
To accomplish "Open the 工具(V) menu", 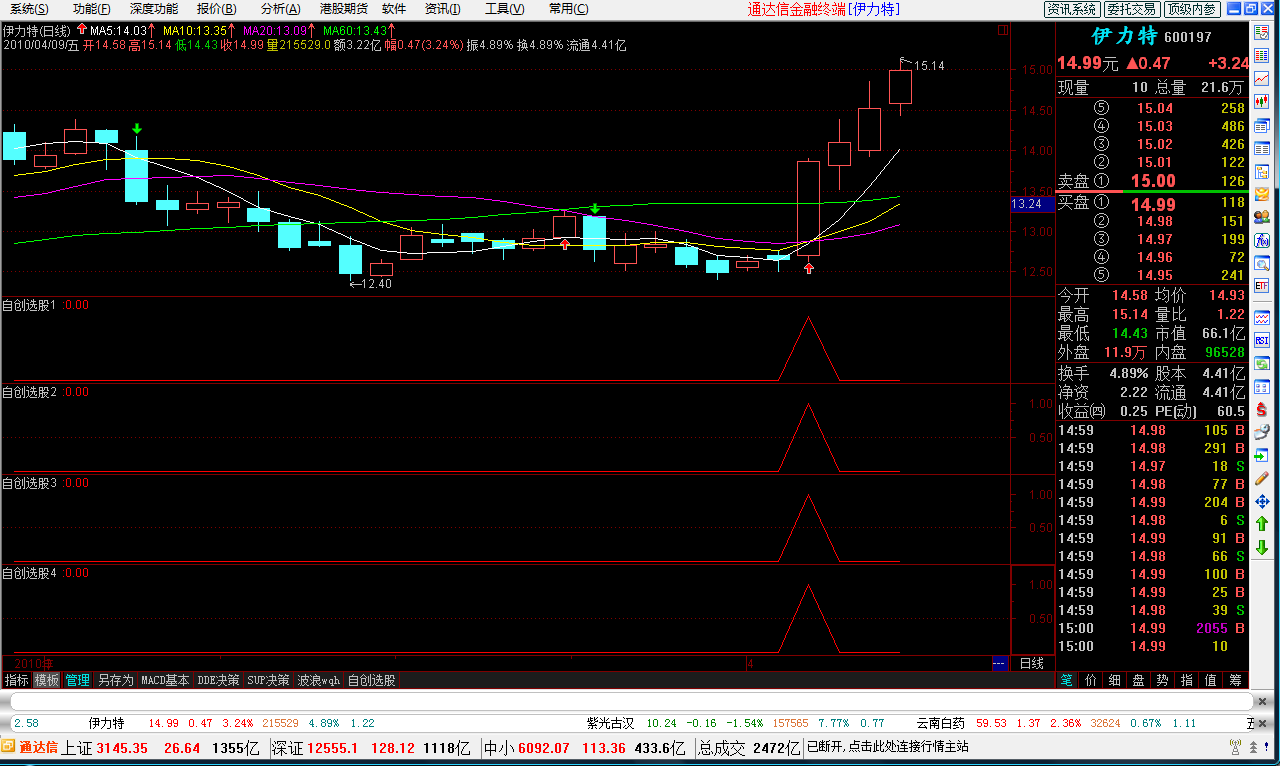I will [x=504, y=9].
